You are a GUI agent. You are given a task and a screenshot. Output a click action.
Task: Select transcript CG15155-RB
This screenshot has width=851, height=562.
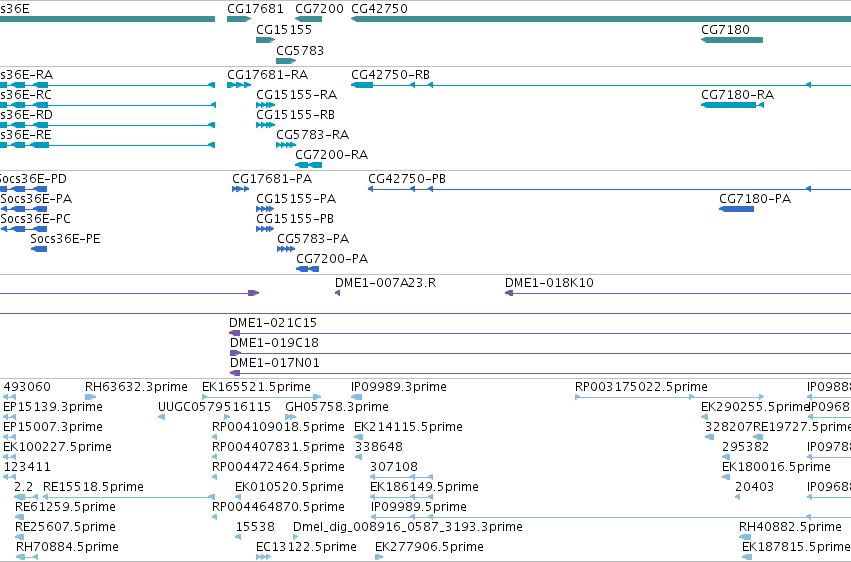point(295,115)
